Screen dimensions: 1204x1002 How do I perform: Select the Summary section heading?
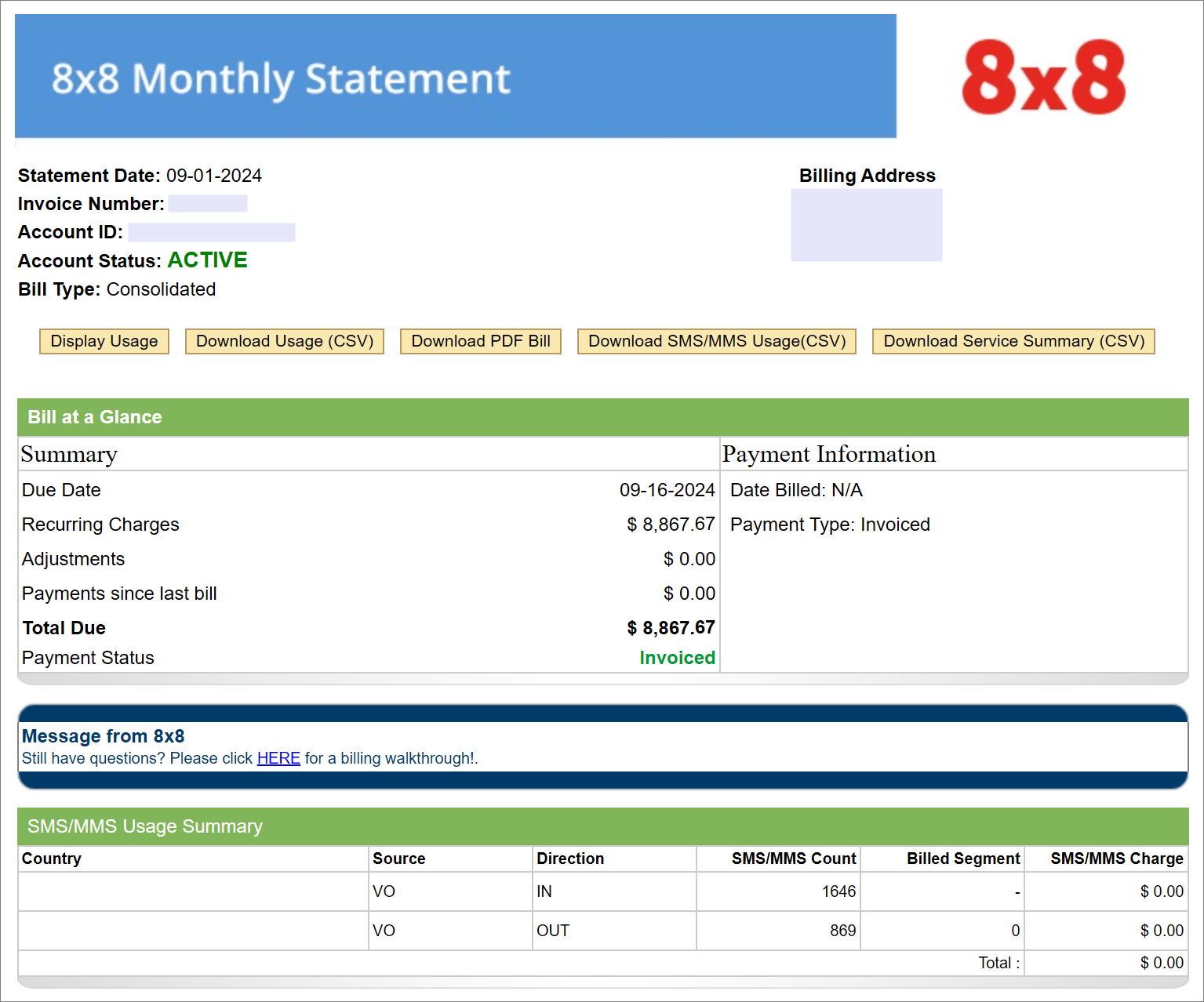69,454
